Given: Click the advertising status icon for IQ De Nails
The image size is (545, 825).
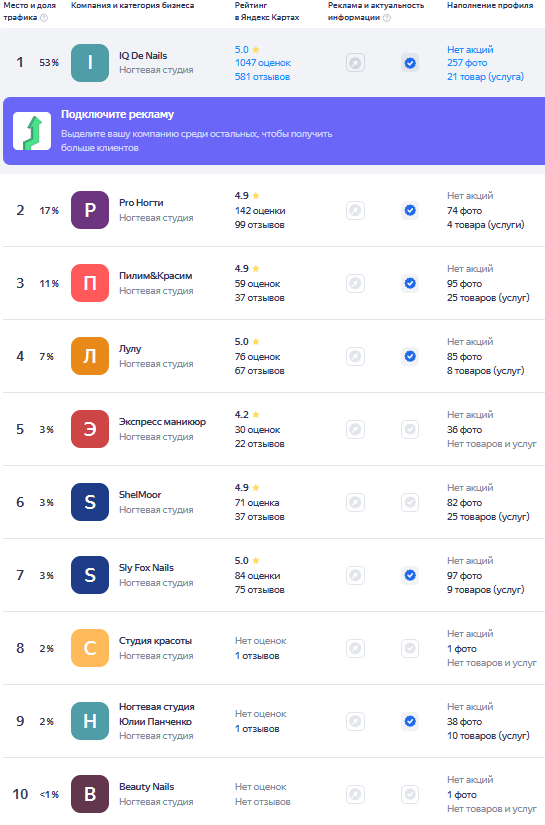Looking at the screenshot, I should [356, 63].
